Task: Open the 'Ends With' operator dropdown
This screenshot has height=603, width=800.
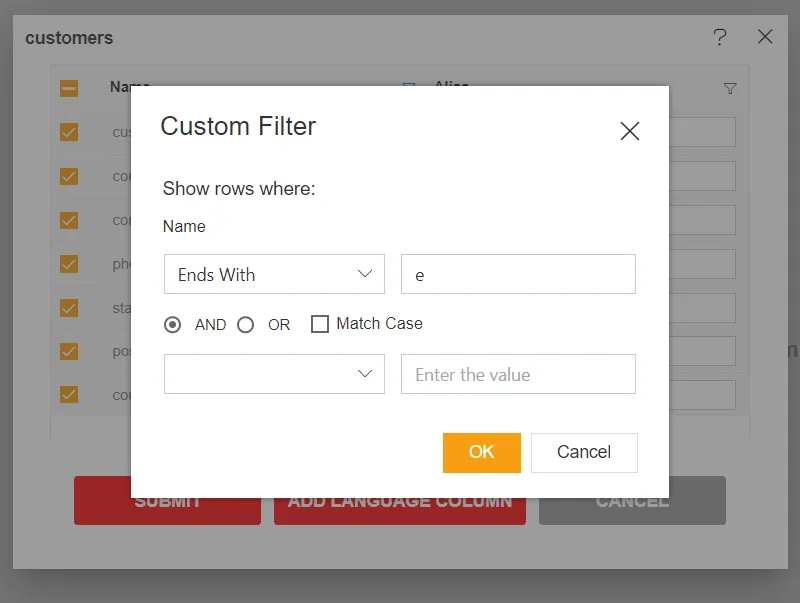Action: pos(274,274)
